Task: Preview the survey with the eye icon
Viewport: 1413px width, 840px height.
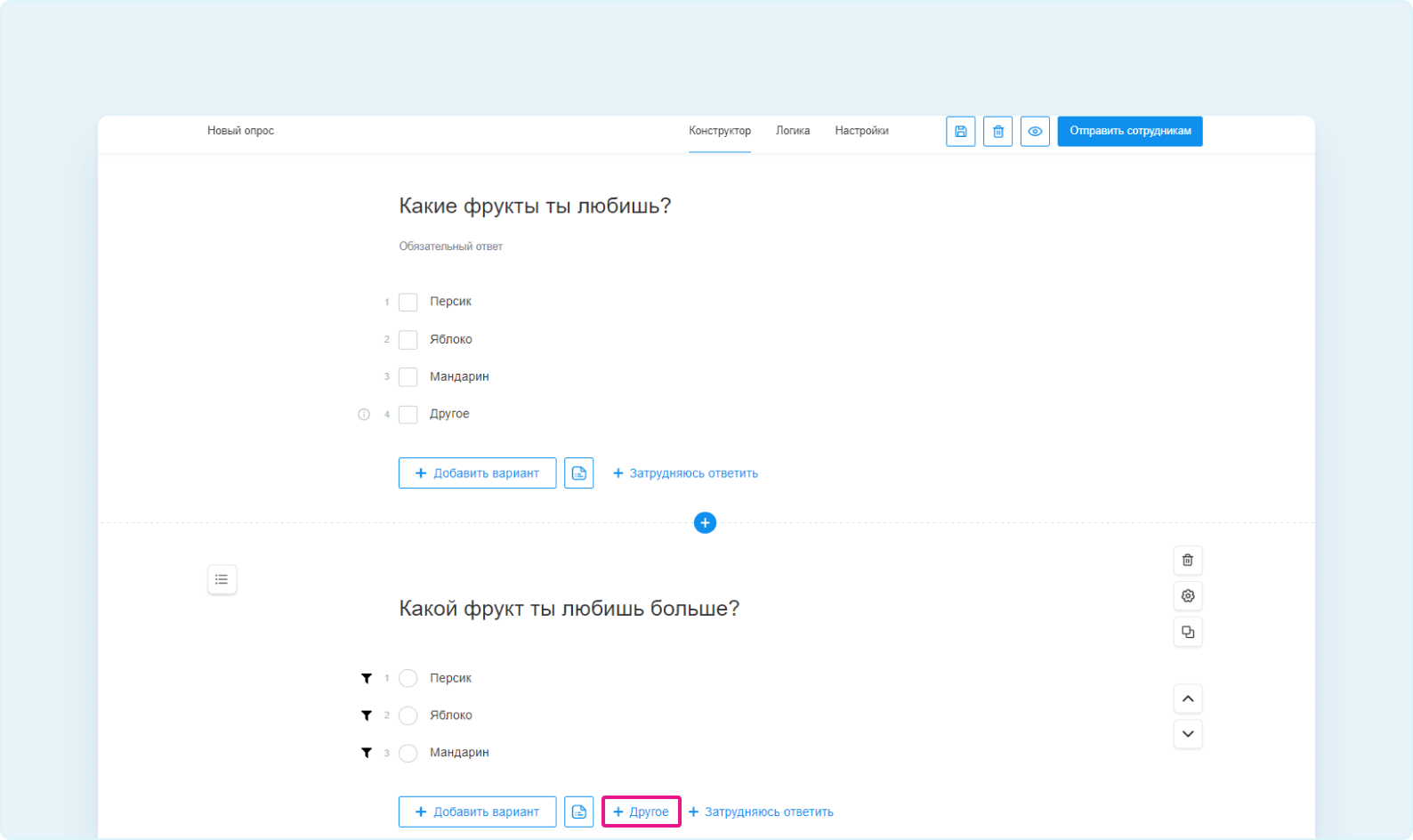Action: 1035,132
